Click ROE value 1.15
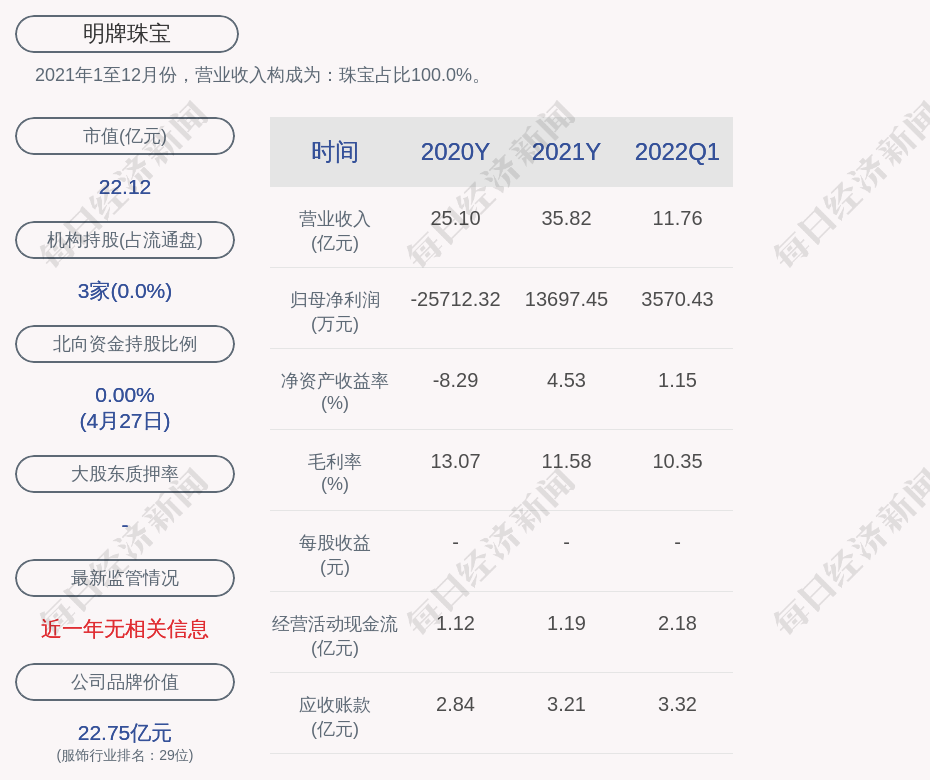Screen dimensions: 930x780 (x=677, y=380)
